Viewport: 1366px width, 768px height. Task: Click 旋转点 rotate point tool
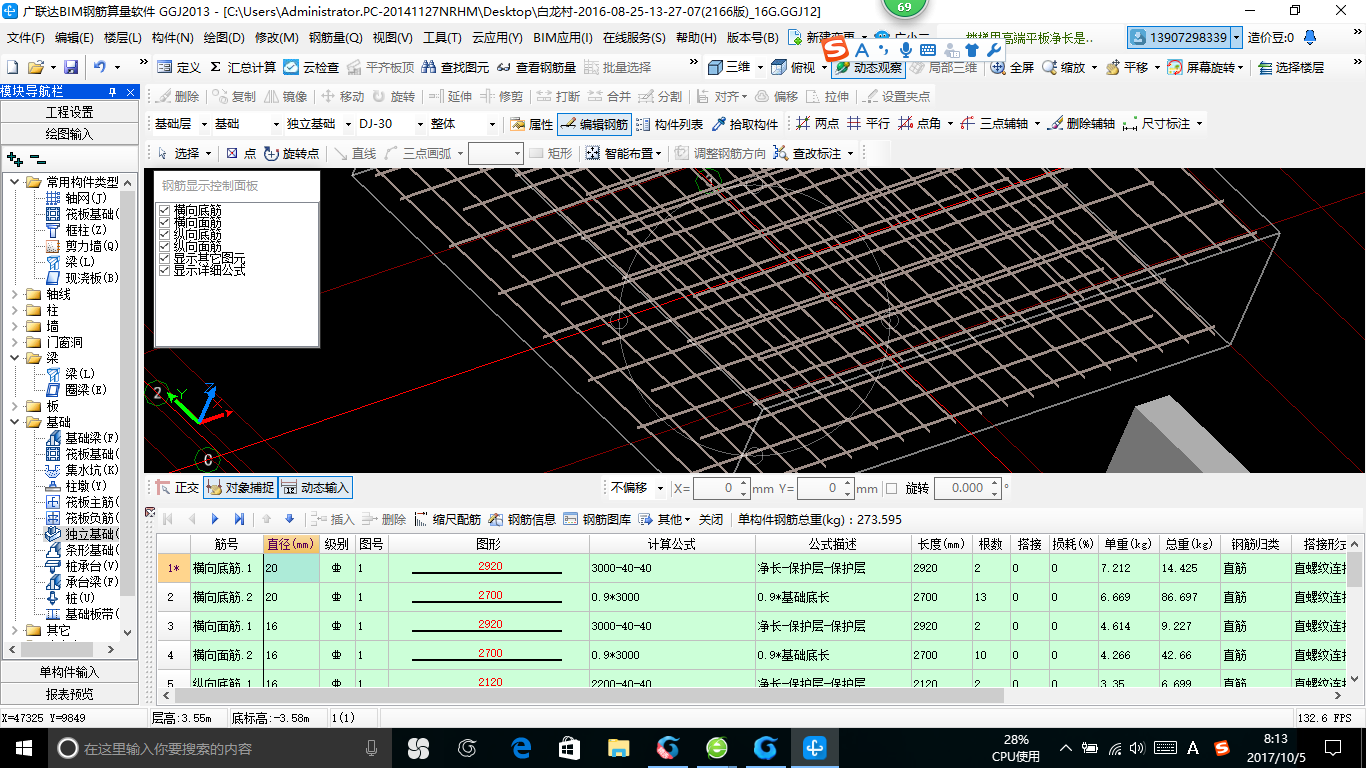291,153
